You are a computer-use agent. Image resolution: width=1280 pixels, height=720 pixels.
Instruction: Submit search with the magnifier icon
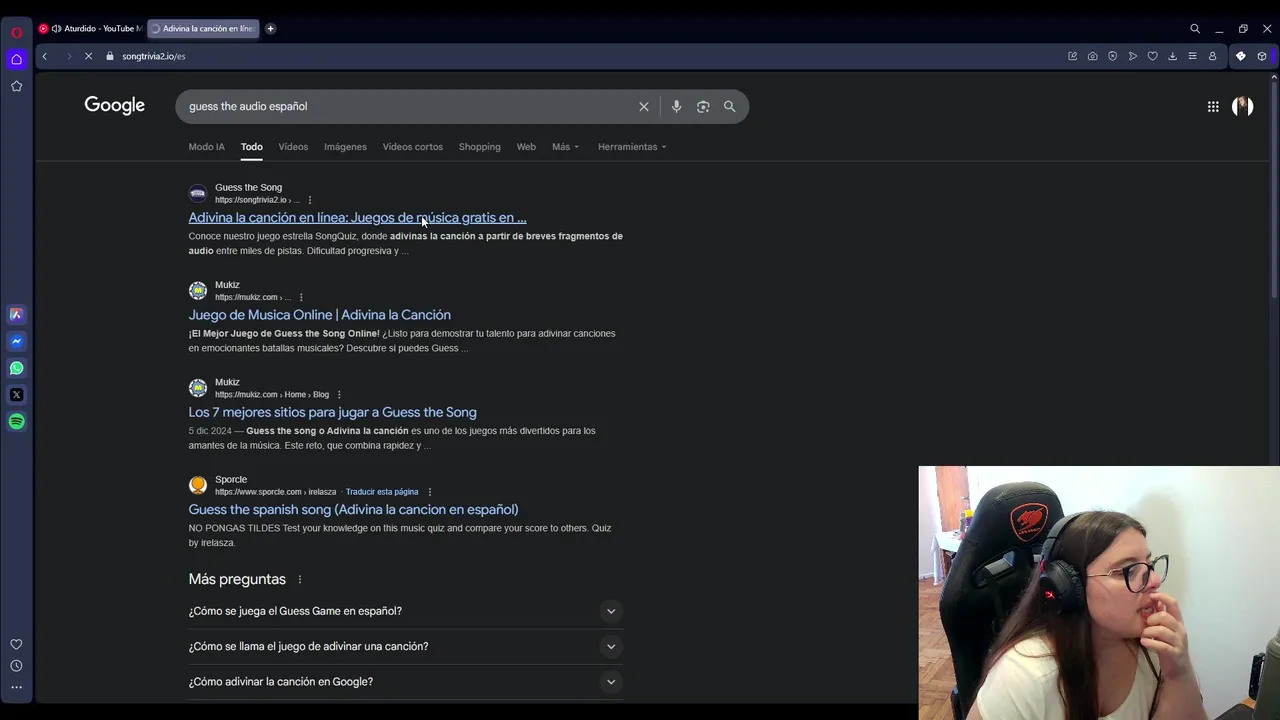[x=729, y=106]
